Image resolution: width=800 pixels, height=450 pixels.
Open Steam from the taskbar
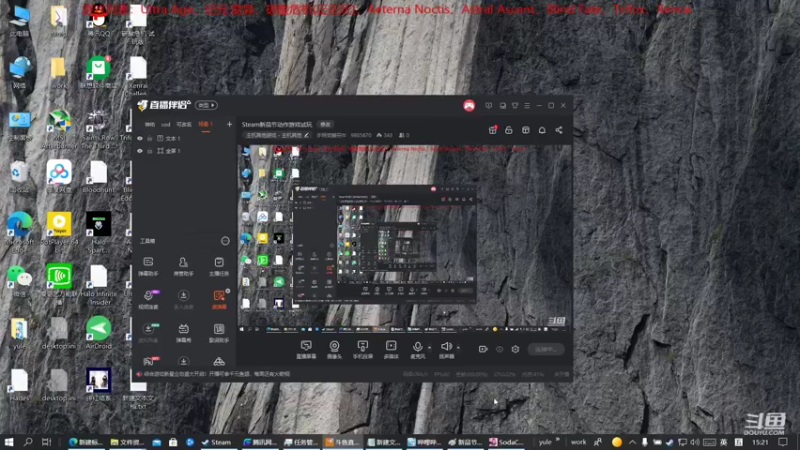click(216, 442)
